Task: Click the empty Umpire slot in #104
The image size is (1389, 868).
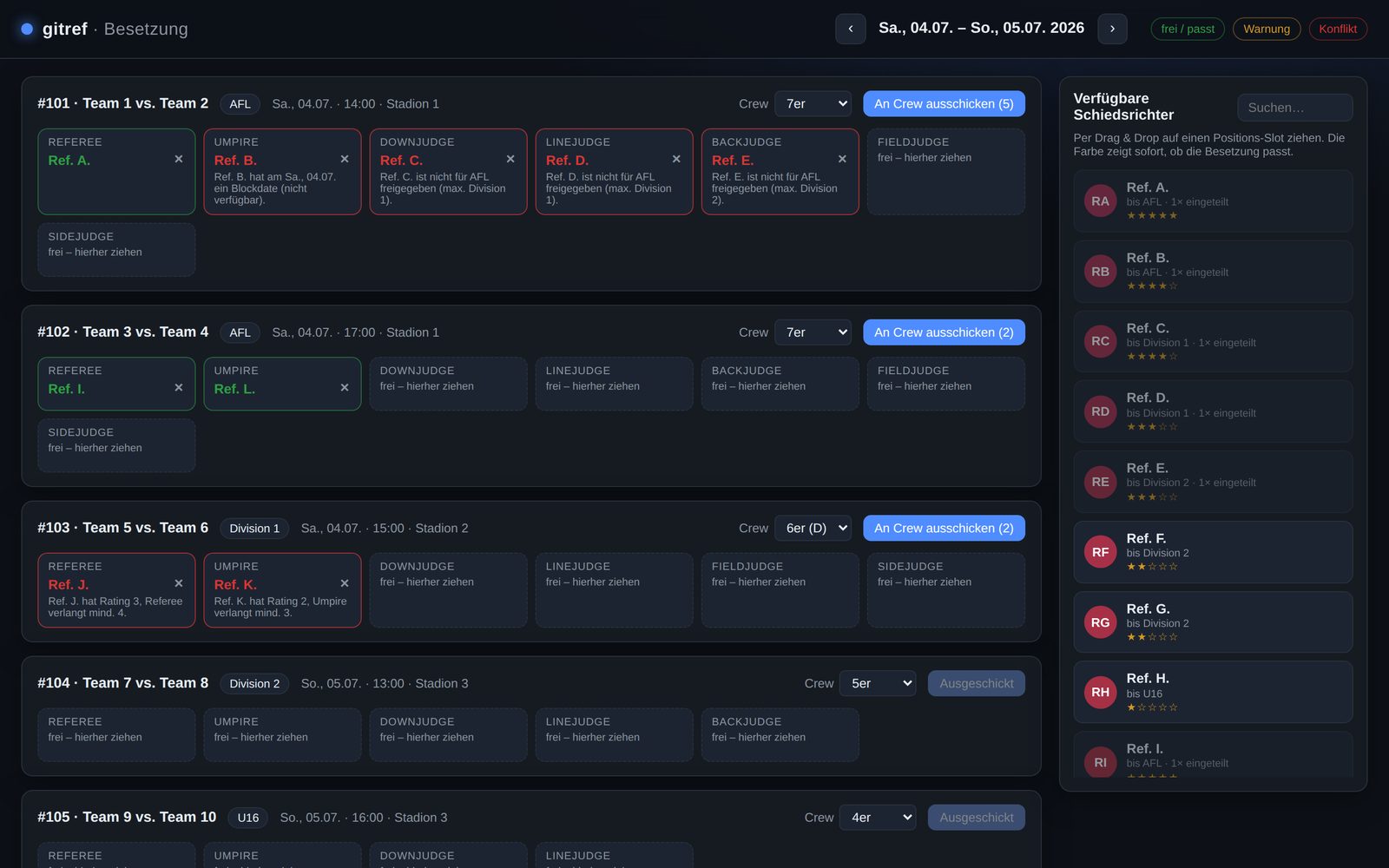Action: [x=282, y=735]
